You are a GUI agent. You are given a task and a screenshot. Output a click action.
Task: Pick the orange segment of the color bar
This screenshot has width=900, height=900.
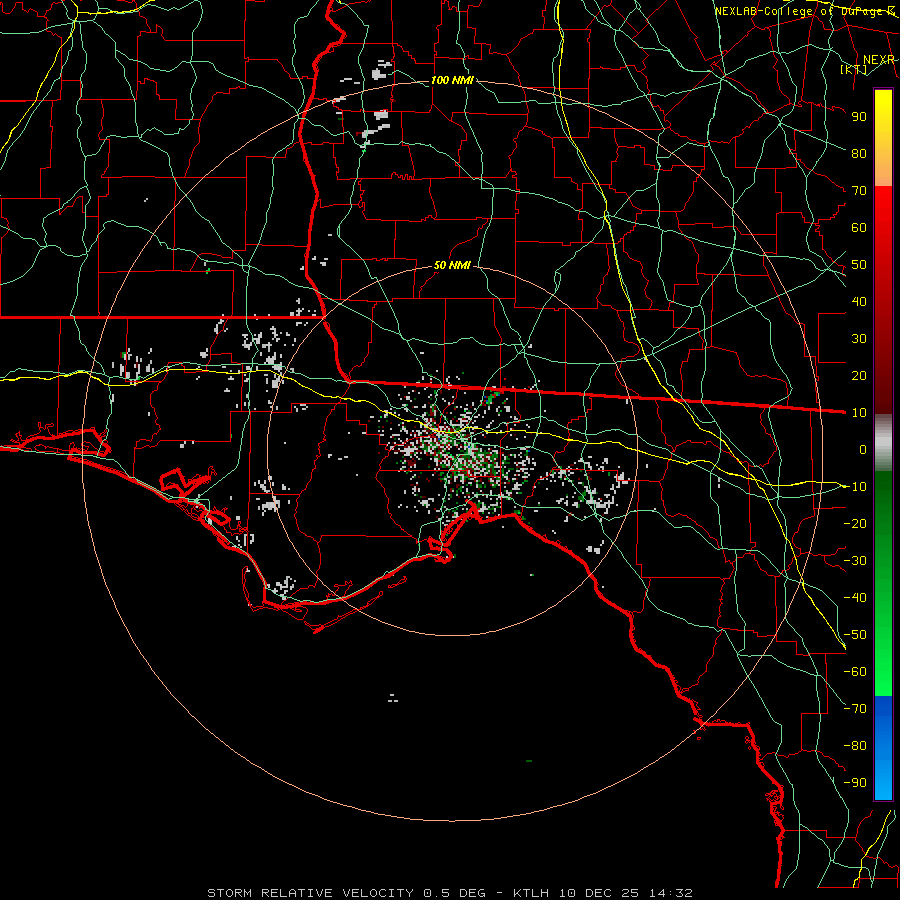[x=883, y=166]
